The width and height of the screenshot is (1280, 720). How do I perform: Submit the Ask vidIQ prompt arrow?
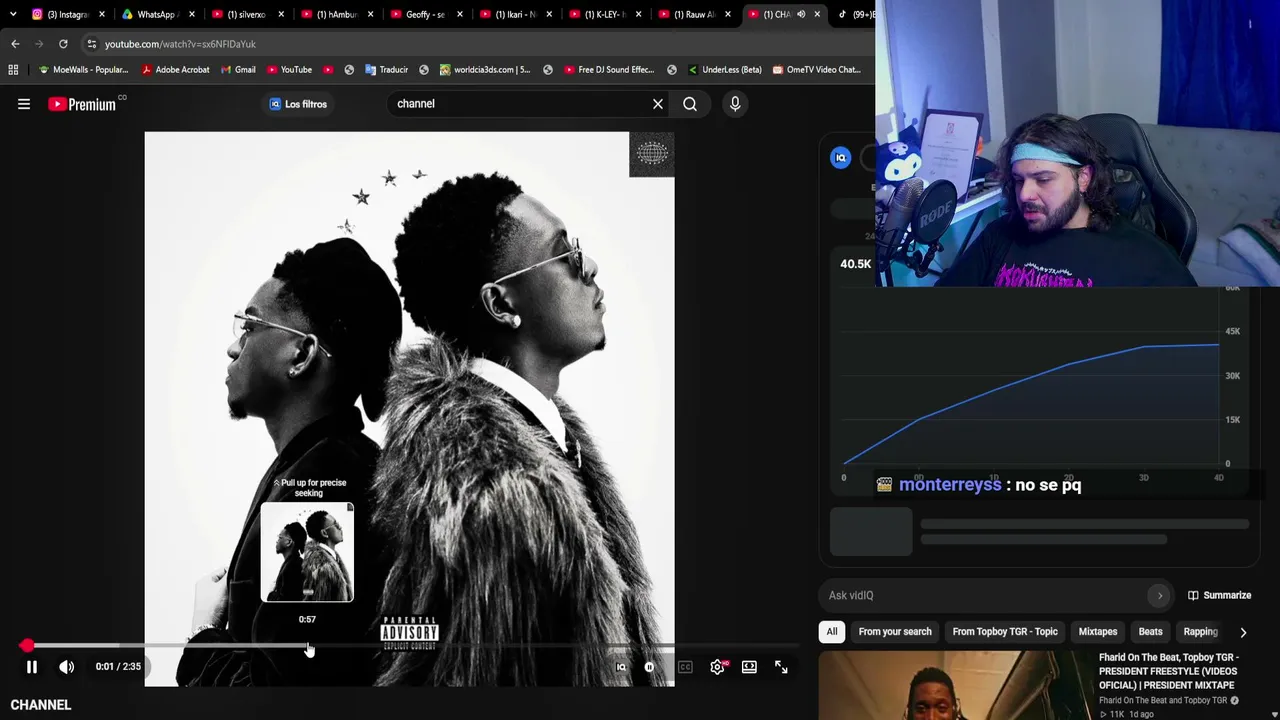[x=1160, y=596]
